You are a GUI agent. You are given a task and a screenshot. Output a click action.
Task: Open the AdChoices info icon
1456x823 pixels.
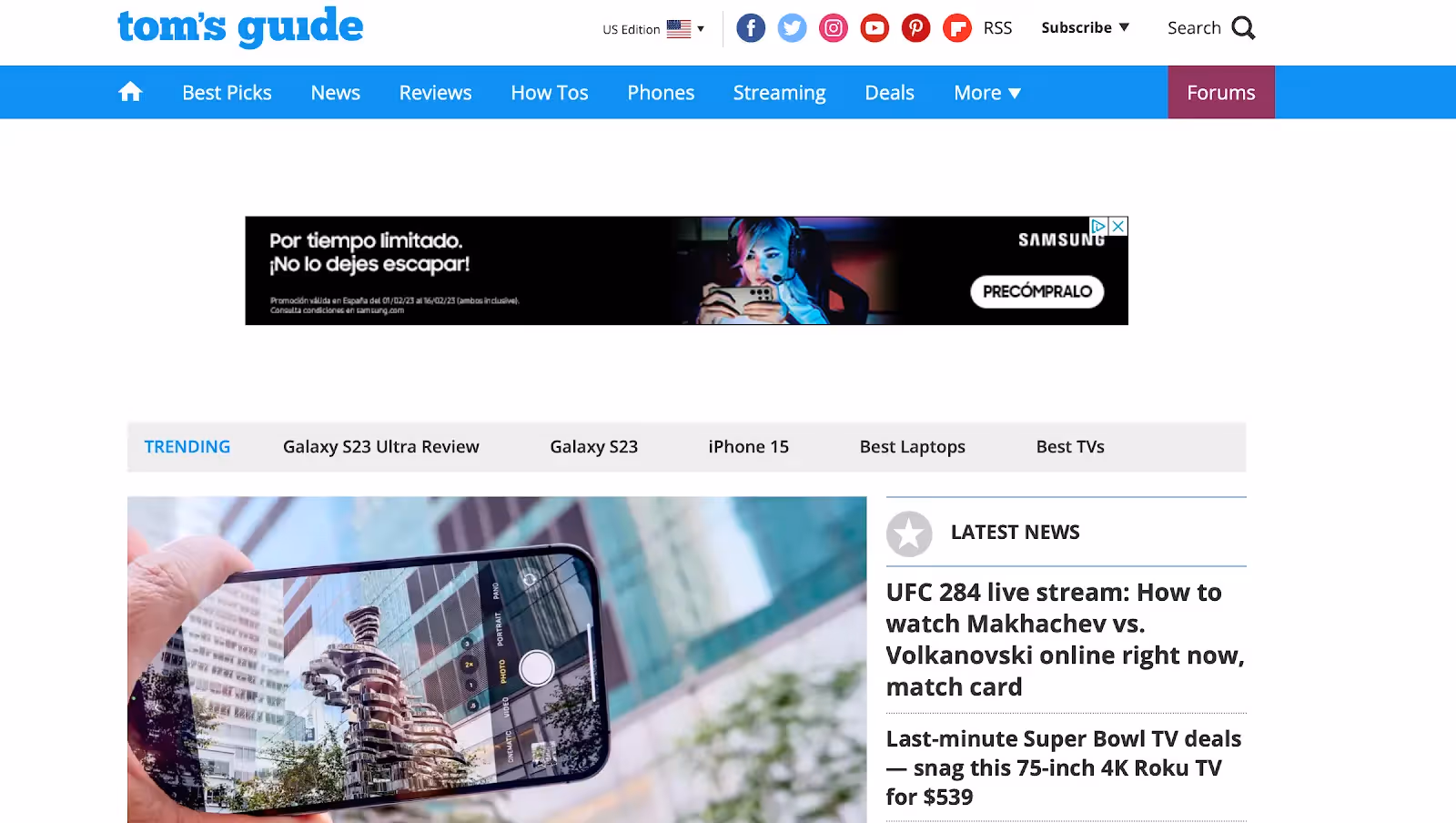coord(1099,226)
